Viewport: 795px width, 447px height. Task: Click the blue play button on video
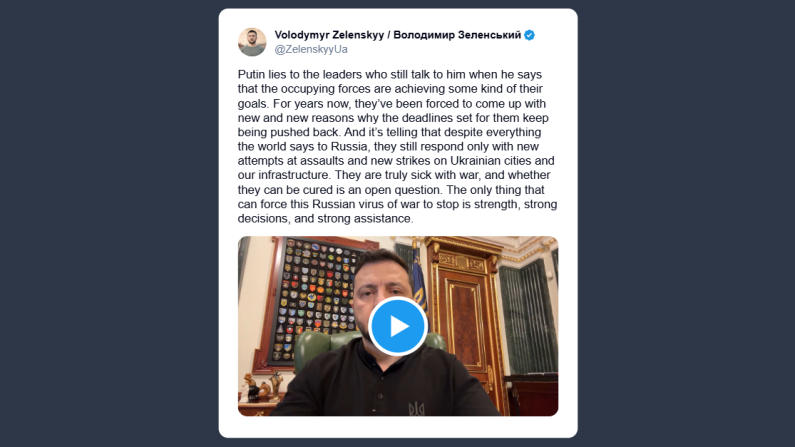tap(398, 326)
